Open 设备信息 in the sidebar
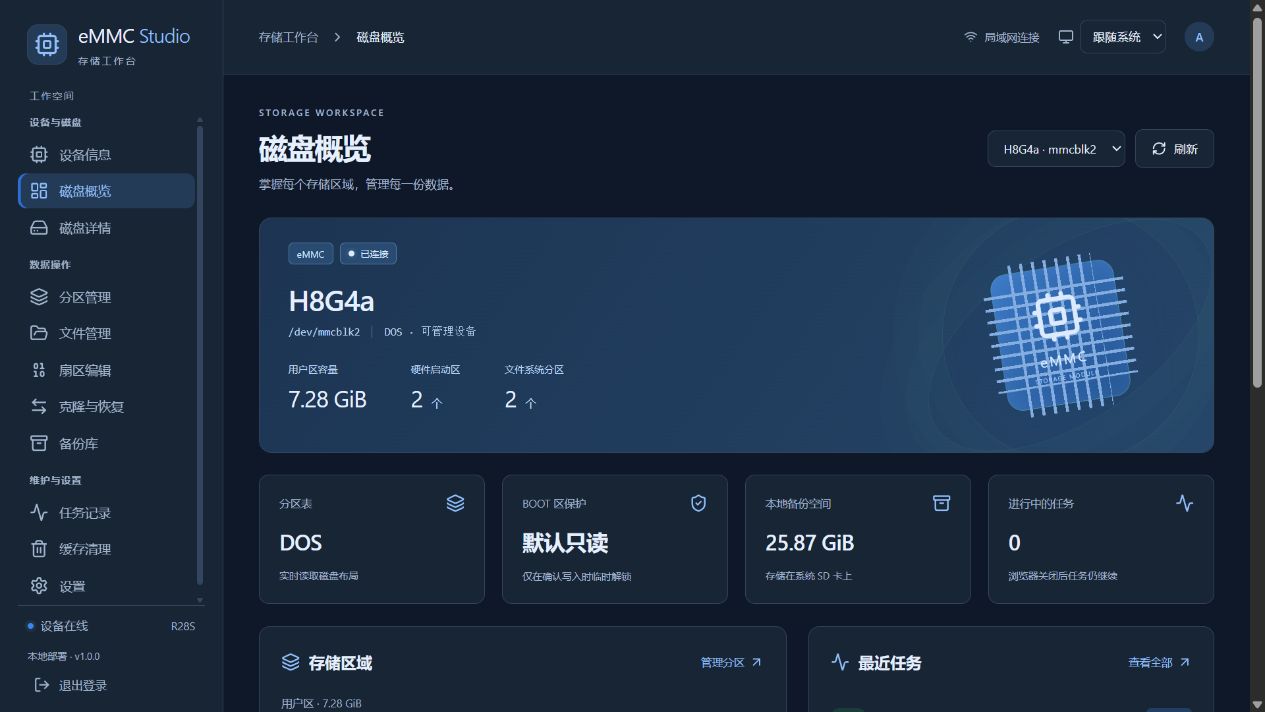The image size is (1265, 712). pyautogui.click(x=107, y=155)
